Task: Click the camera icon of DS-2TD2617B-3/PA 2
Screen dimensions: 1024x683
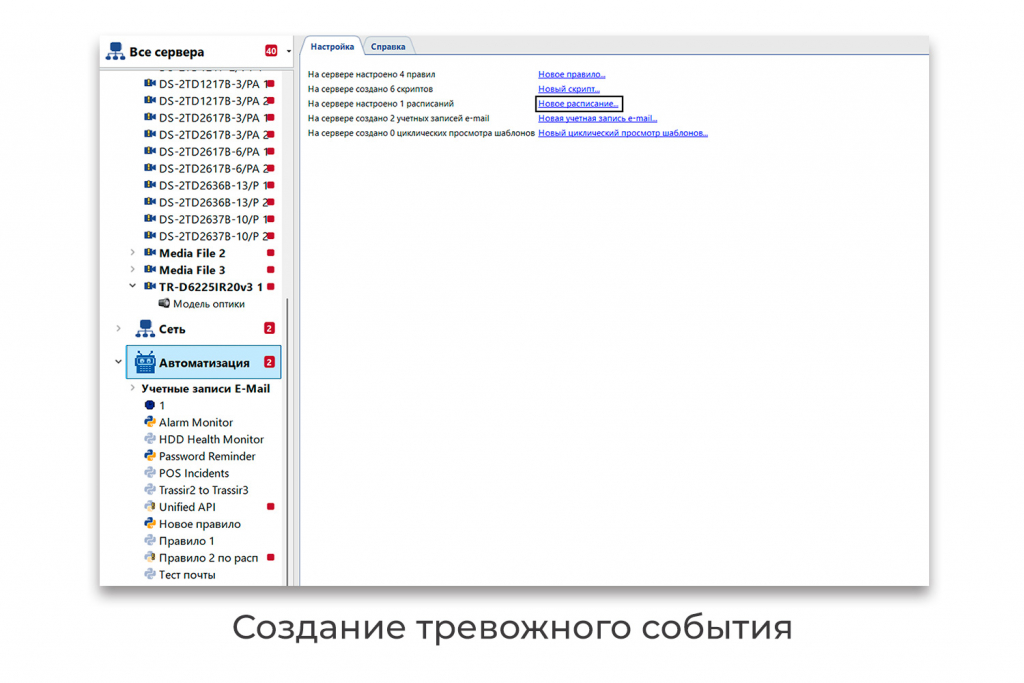Action: (150, 135)
